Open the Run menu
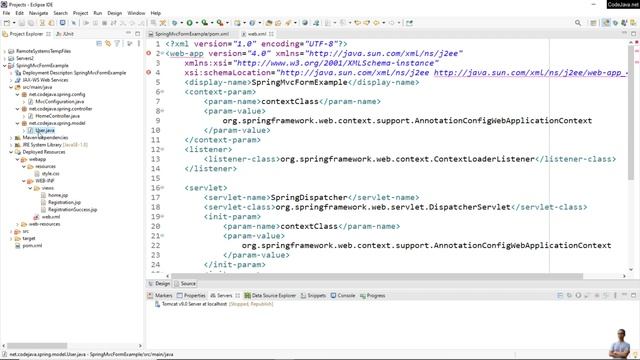The height and width of the screenshot is (360, 640). (x=98, y=13)
